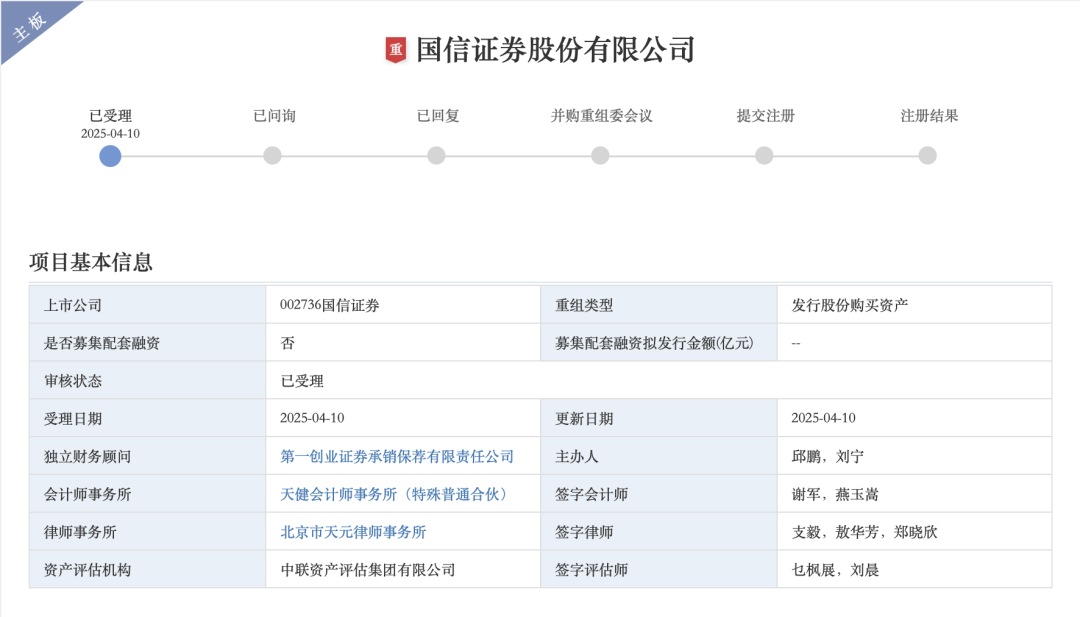Click the red 重 badge icon beside company title
The height and width of the screenshot is (617, 1080).
pyautogui.click(x=395, y=50)
